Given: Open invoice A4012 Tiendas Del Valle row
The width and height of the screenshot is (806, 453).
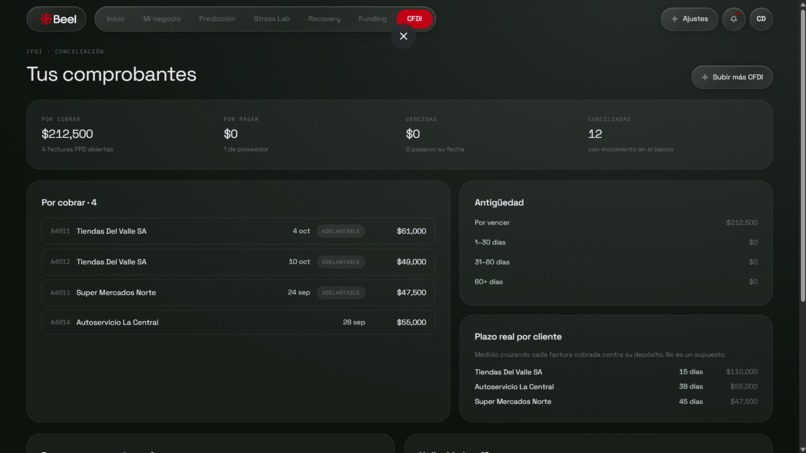Looking at the screenshot, I should click(x=238, y=262).
